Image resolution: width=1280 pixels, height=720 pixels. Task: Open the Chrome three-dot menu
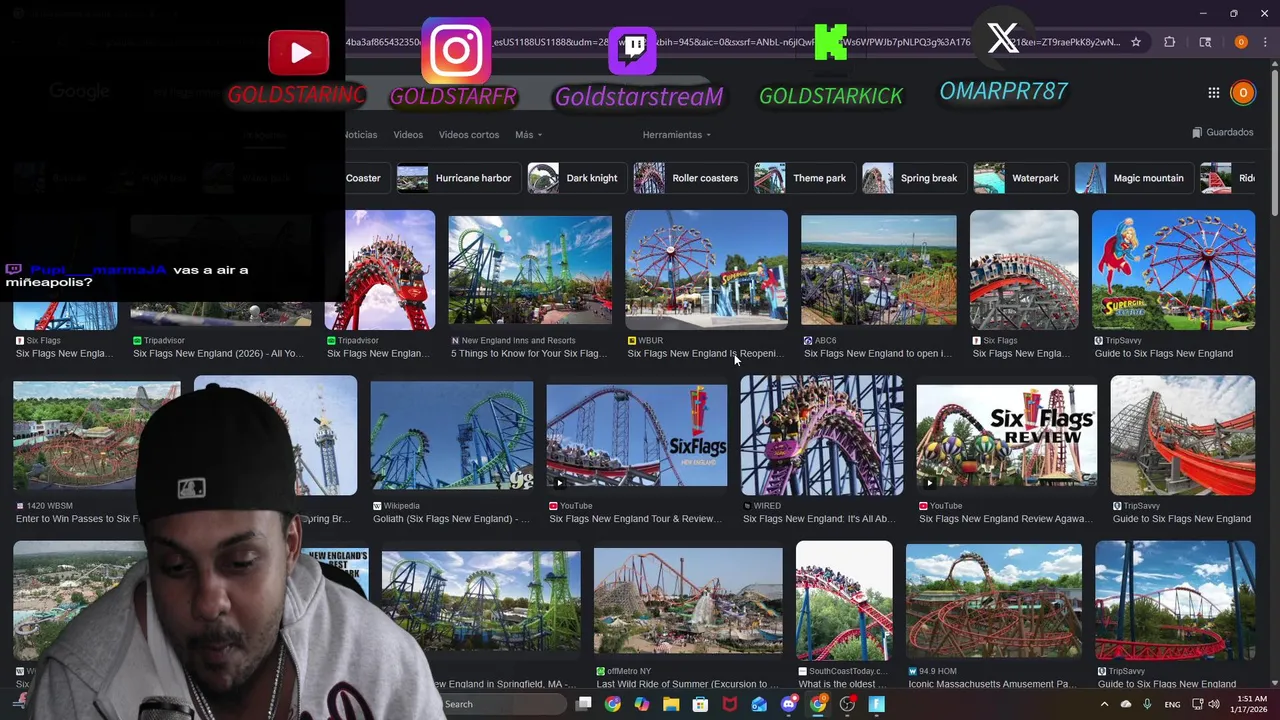[1265, 42]
